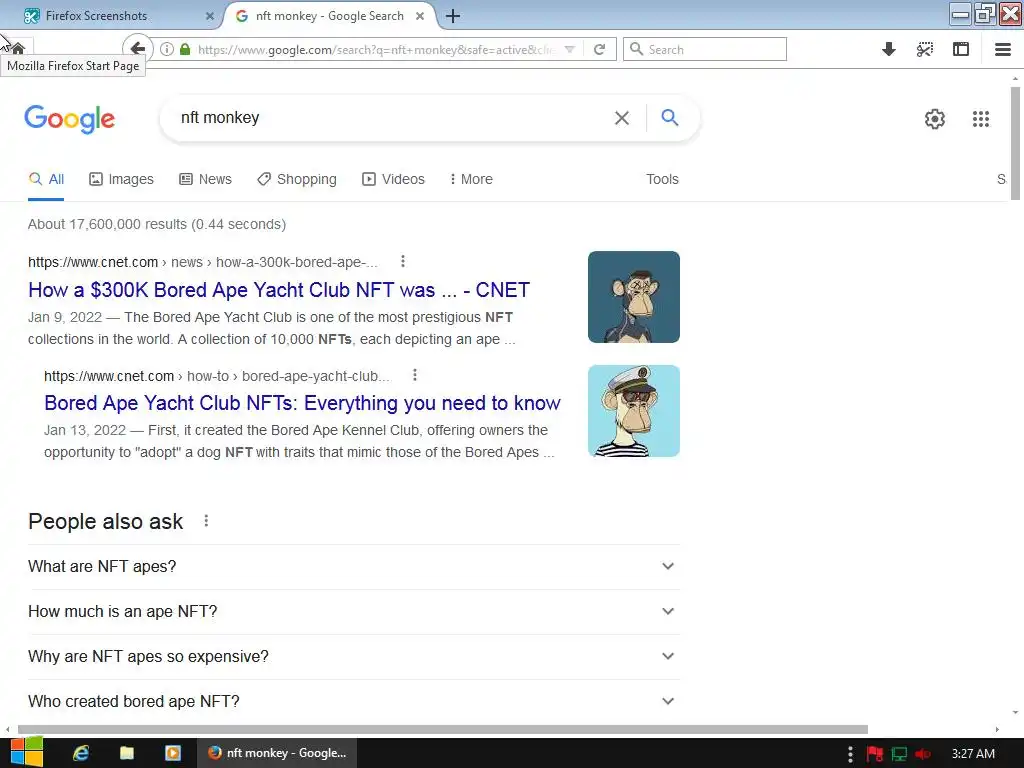The width and height of the screenshot is (1024, 768).
Task: Click the dead-eyed bored ape thumbnail
Action: click(633, 296)
